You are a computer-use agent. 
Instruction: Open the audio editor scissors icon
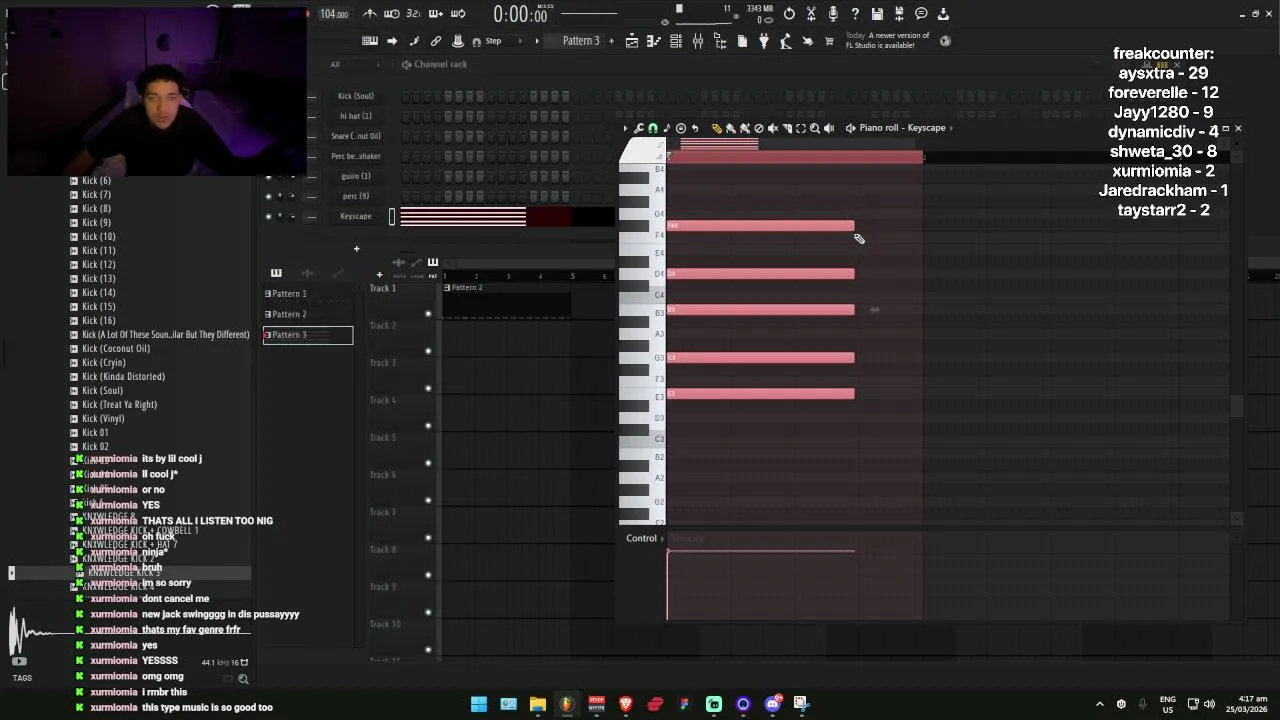tap(811, 14)
